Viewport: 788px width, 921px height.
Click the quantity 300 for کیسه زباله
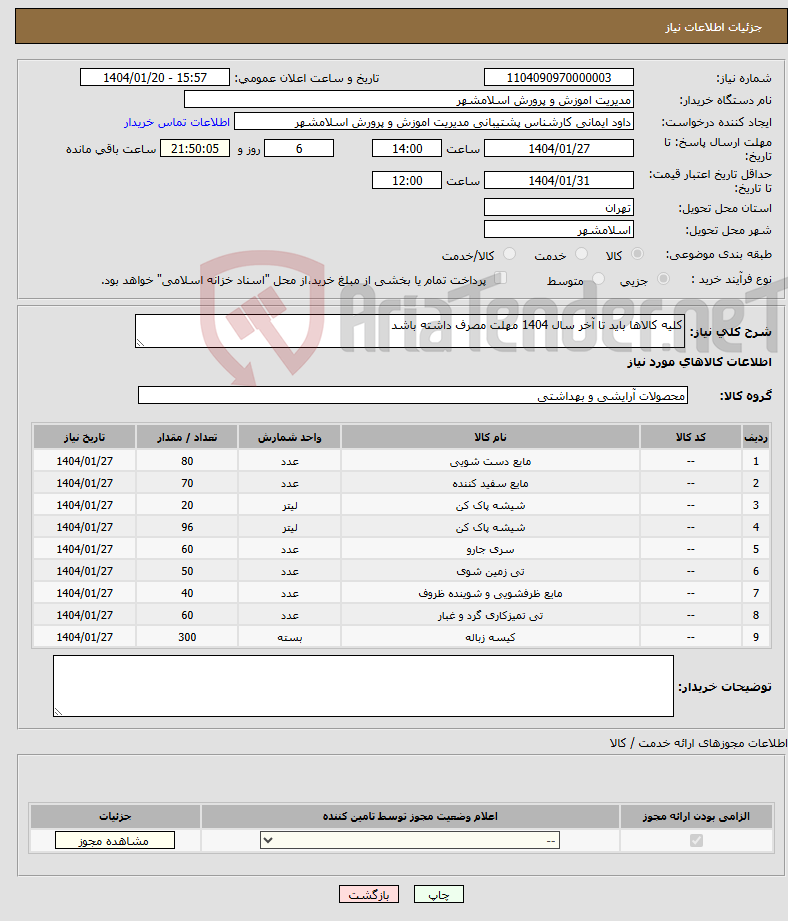coord(187,637)
